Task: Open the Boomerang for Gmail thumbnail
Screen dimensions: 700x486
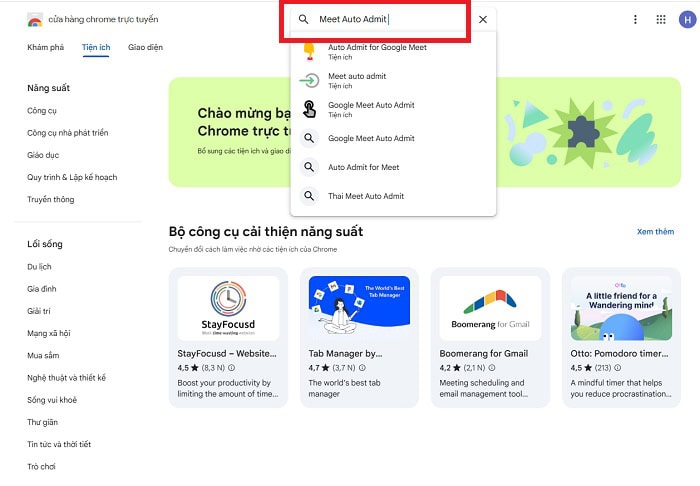Action: [x=490, y=308]
